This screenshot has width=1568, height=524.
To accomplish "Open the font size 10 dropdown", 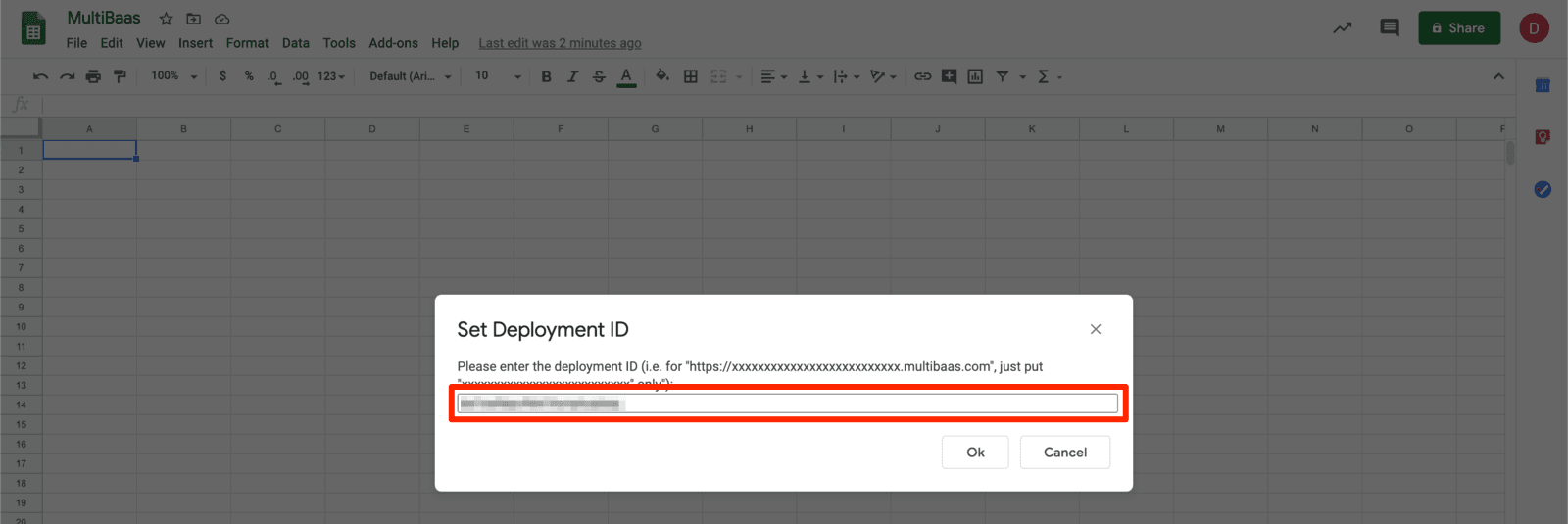I will tap(498, 76).
